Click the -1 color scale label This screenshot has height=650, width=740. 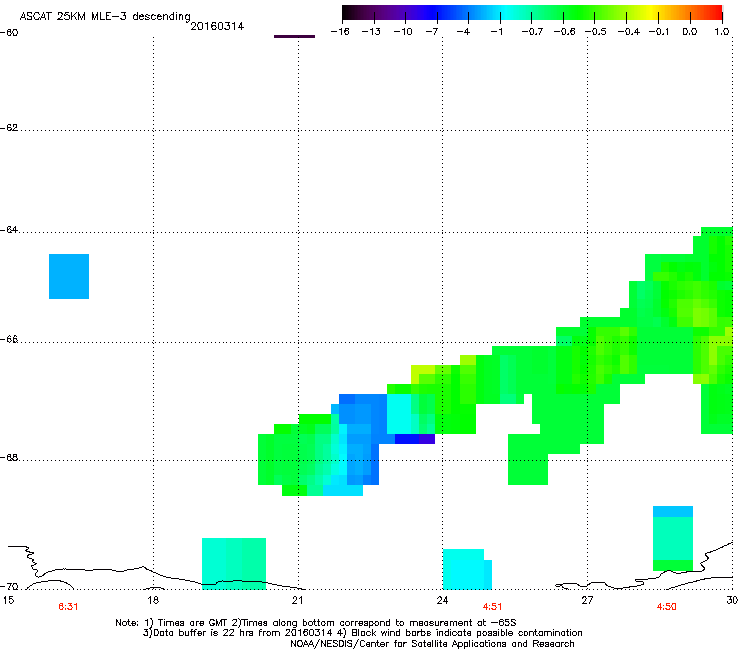tap(496, 32)
